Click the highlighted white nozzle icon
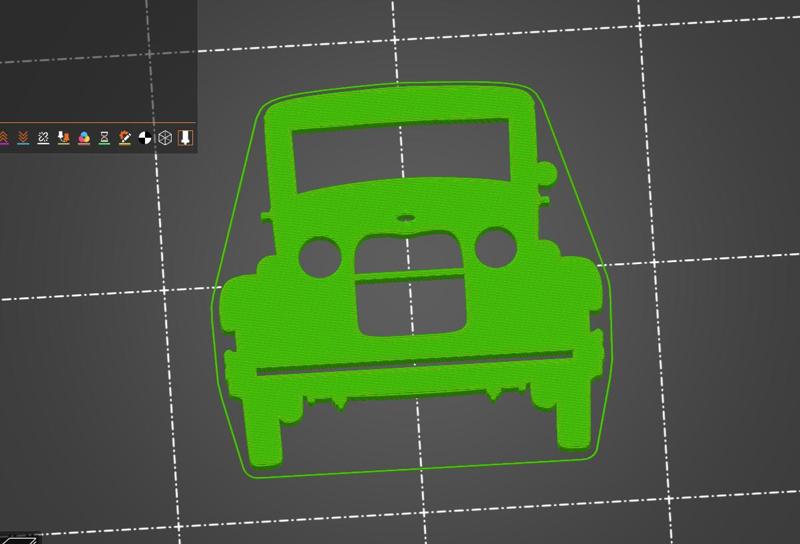 click(185, 137)
